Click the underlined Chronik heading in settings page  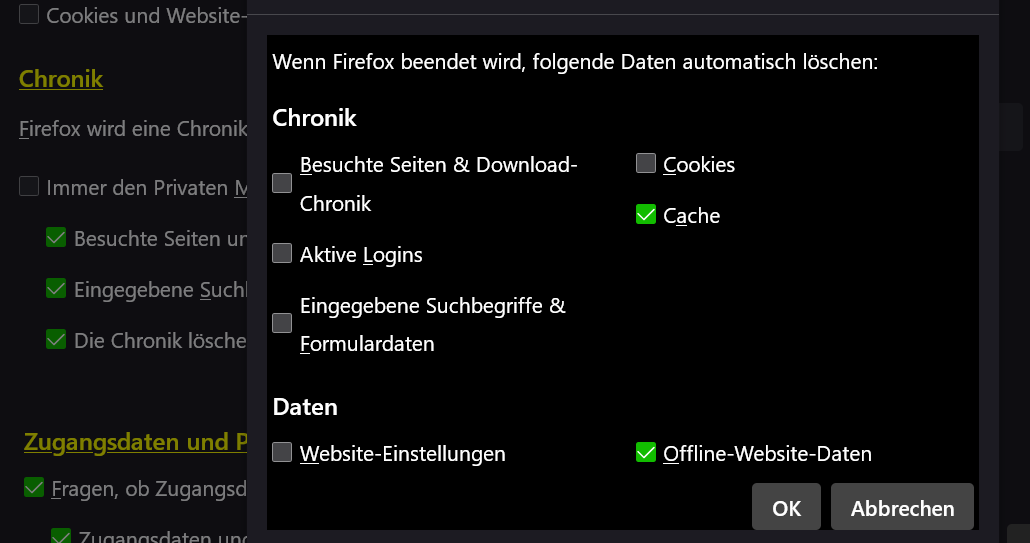pos(61,78)
